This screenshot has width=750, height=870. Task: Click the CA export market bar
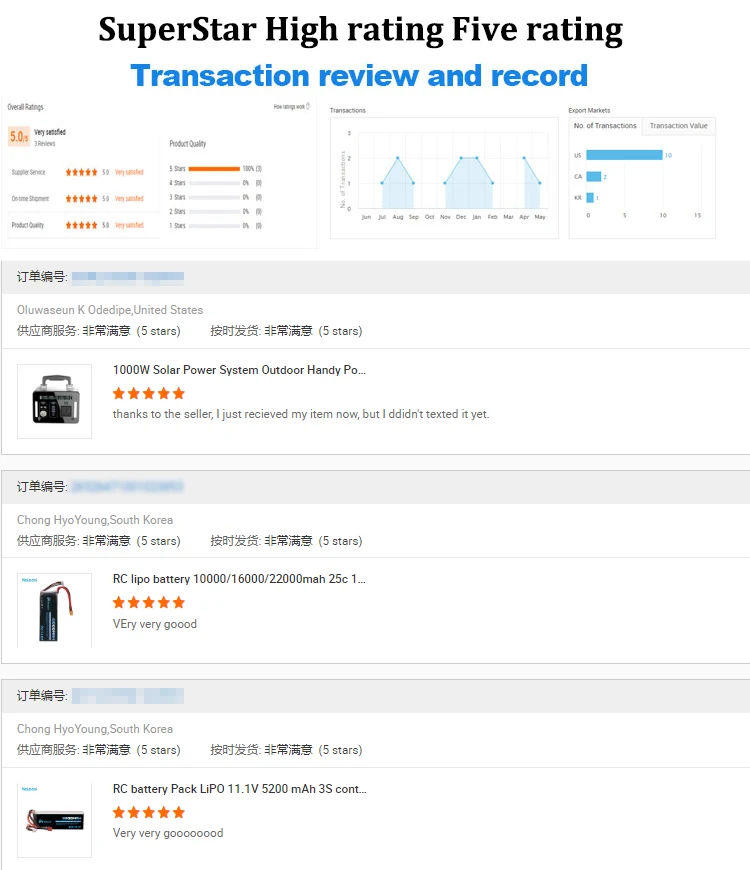[593, 176]
